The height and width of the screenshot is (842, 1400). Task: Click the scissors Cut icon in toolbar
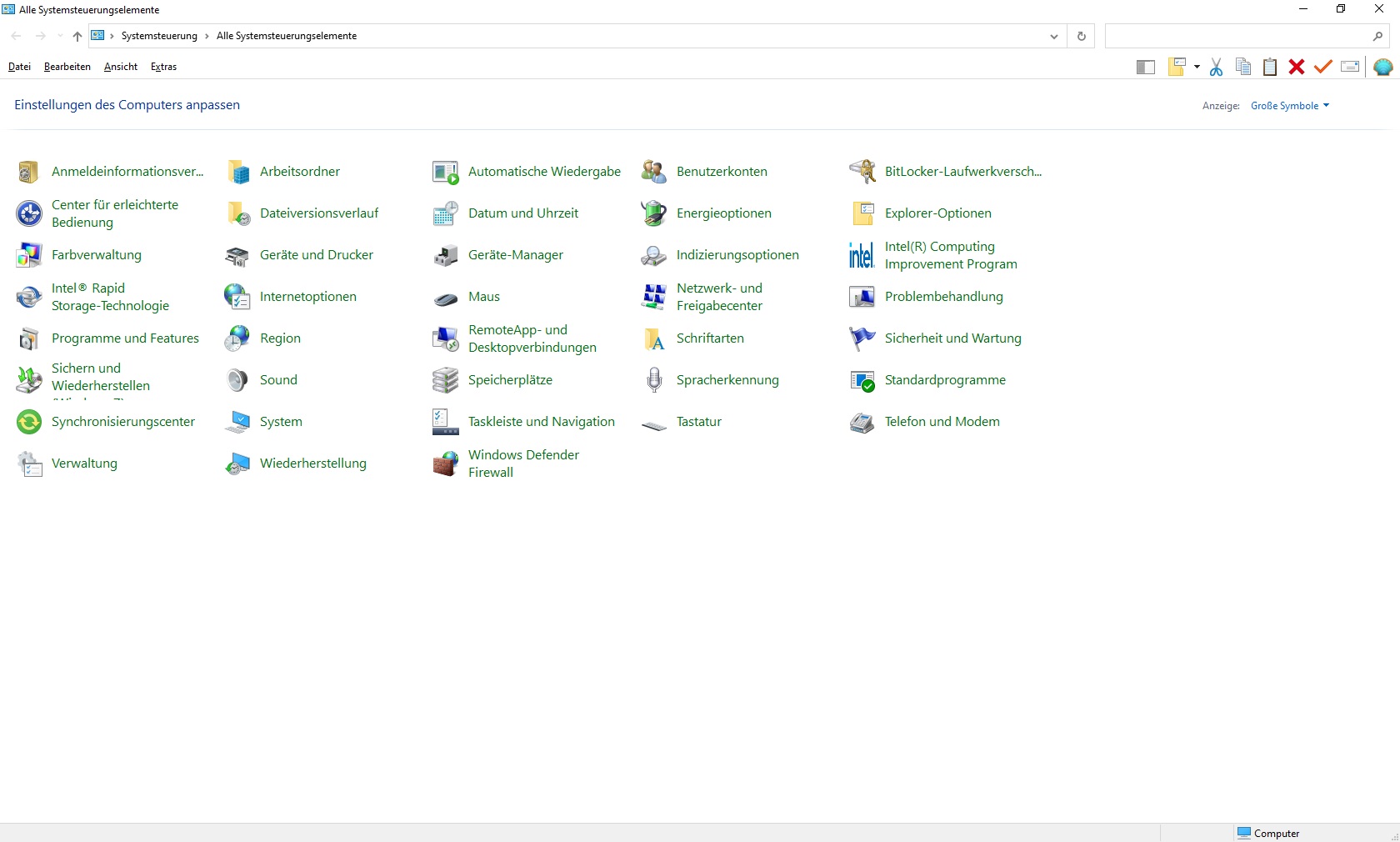pyautogui.click(x=1217, y=68)
